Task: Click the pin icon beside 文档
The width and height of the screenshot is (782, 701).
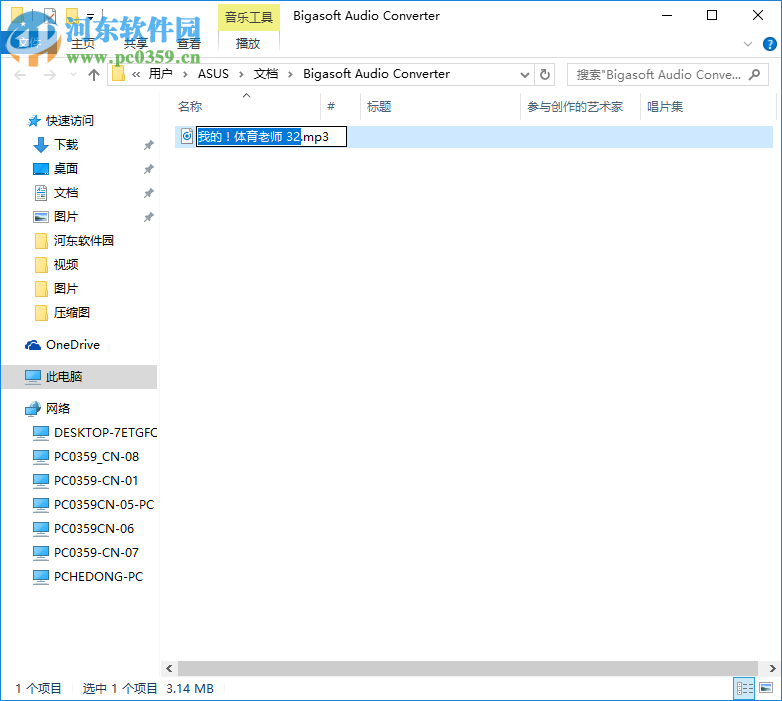Action: coord(149,193)
